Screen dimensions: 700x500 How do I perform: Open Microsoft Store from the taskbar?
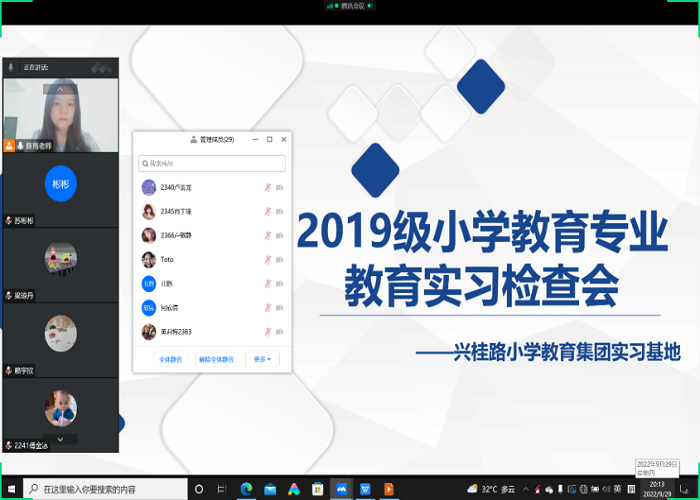tap(317, 489)
